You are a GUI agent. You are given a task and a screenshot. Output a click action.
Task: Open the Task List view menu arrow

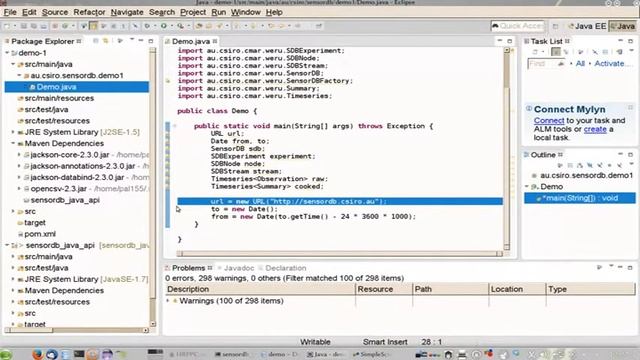tap(631, 51)
